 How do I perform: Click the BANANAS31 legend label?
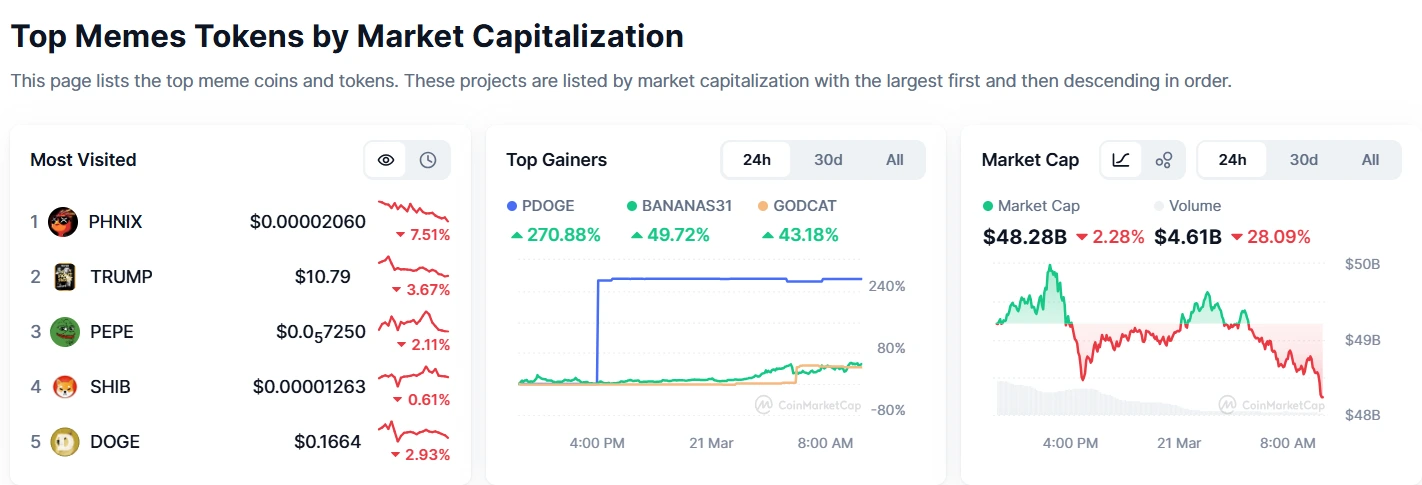[687, 206]
